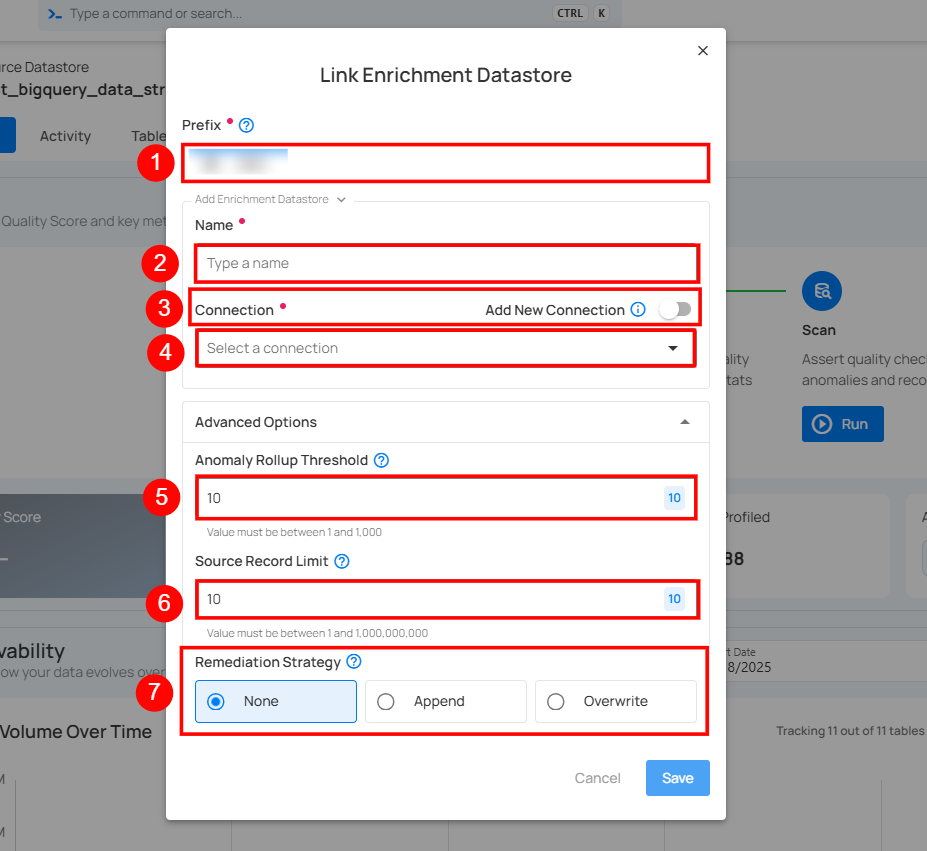Image resolution: width=927 pixels, height=851 pixels.
Task: Click the Cancel button
Action: coord(597,778)
